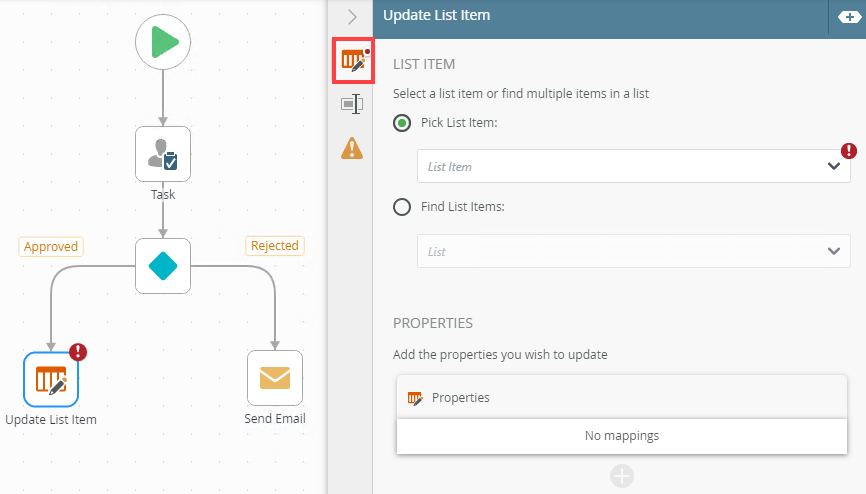Click the Approved outcome label

[x=50, y=247]
